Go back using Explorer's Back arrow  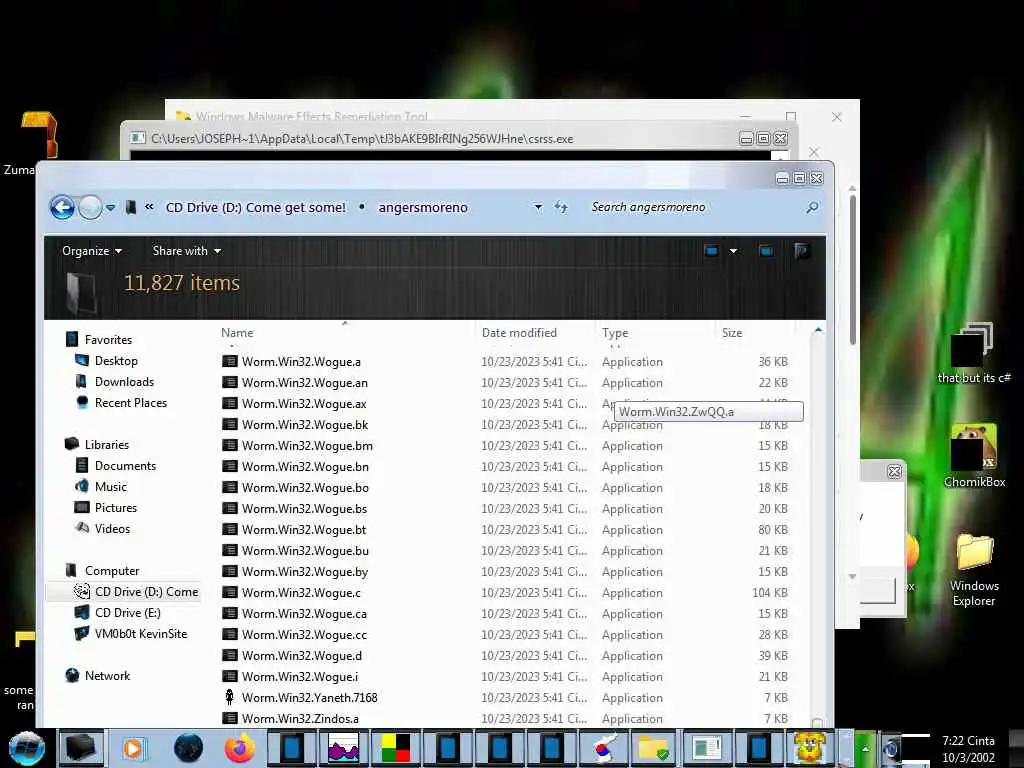pos(62,208)
